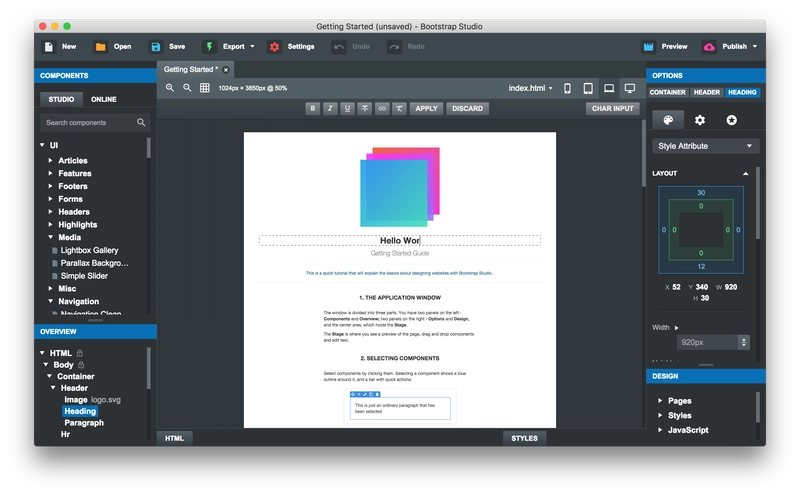Switch to the ONLINE components tab
This screenshot has height=495, width=800.
pyautogui.click(x=104, y=99)
